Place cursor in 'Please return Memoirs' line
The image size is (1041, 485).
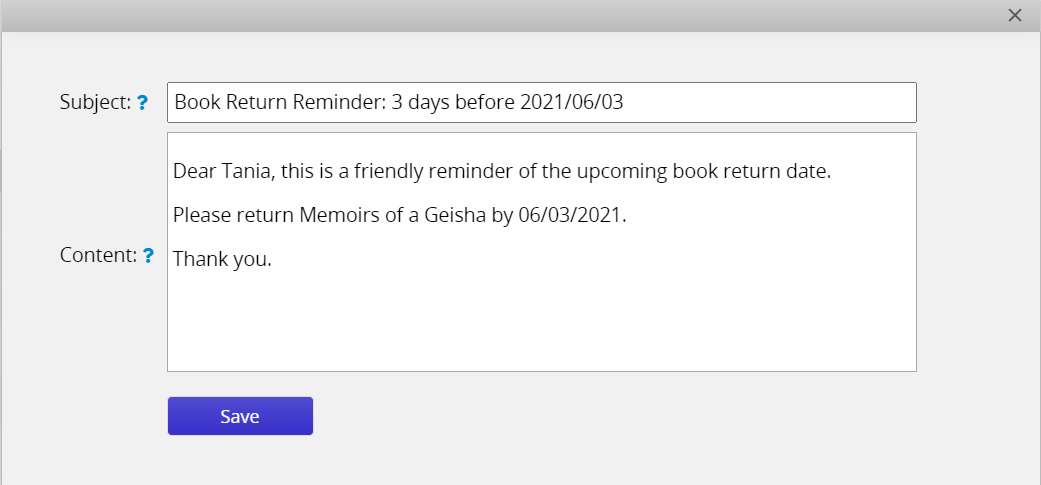coord(400,216)
